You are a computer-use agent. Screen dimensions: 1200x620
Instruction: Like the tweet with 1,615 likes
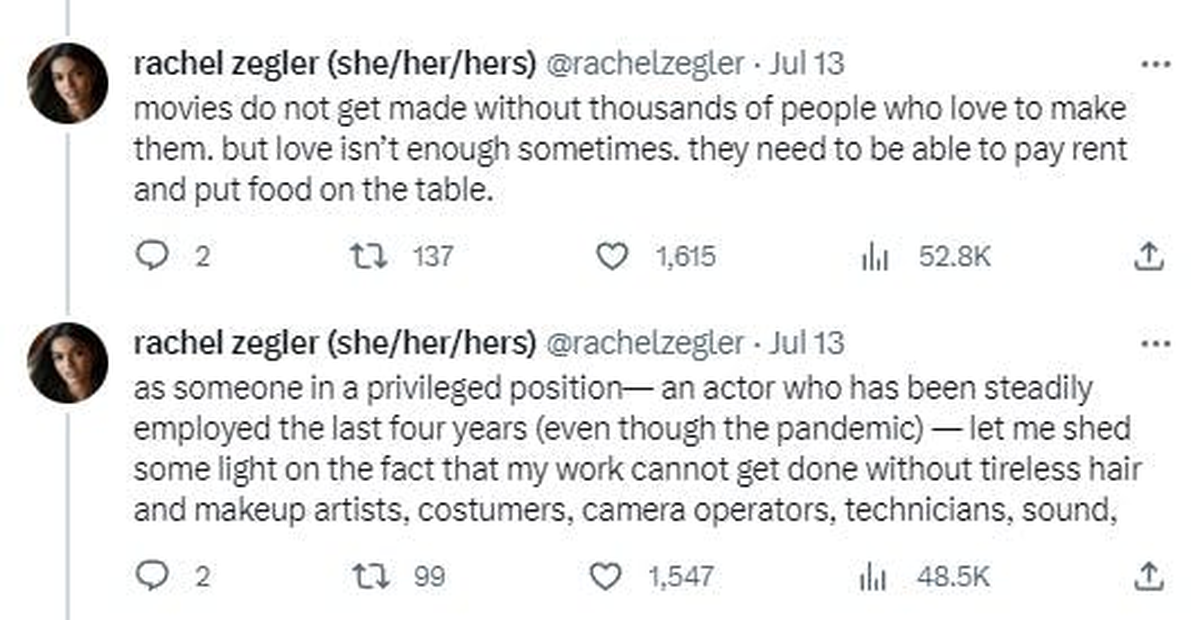pyautogui.click(x=610, y=257)
